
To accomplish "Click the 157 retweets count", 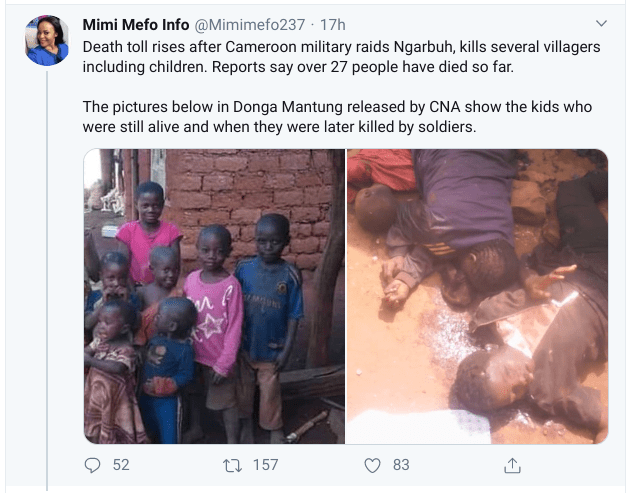I will (266, 465).
